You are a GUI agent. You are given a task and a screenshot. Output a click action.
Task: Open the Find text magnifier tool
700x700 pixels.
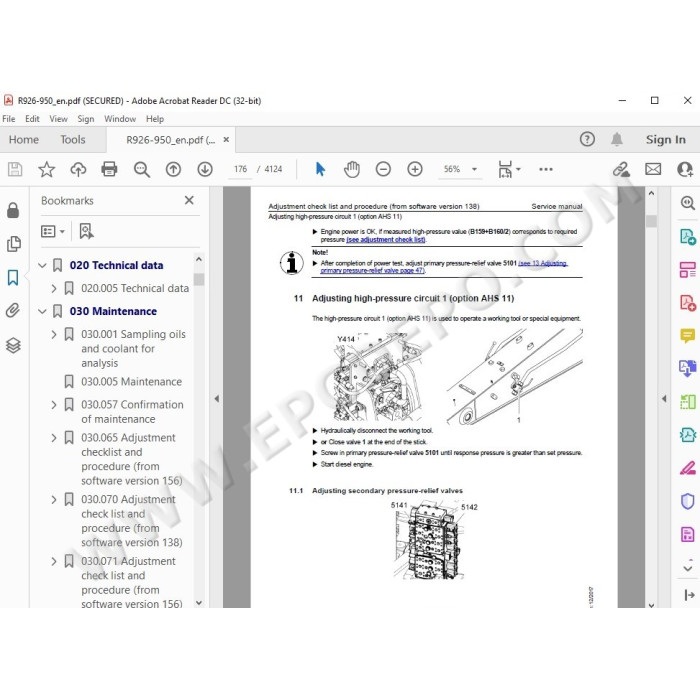[142, 169]
